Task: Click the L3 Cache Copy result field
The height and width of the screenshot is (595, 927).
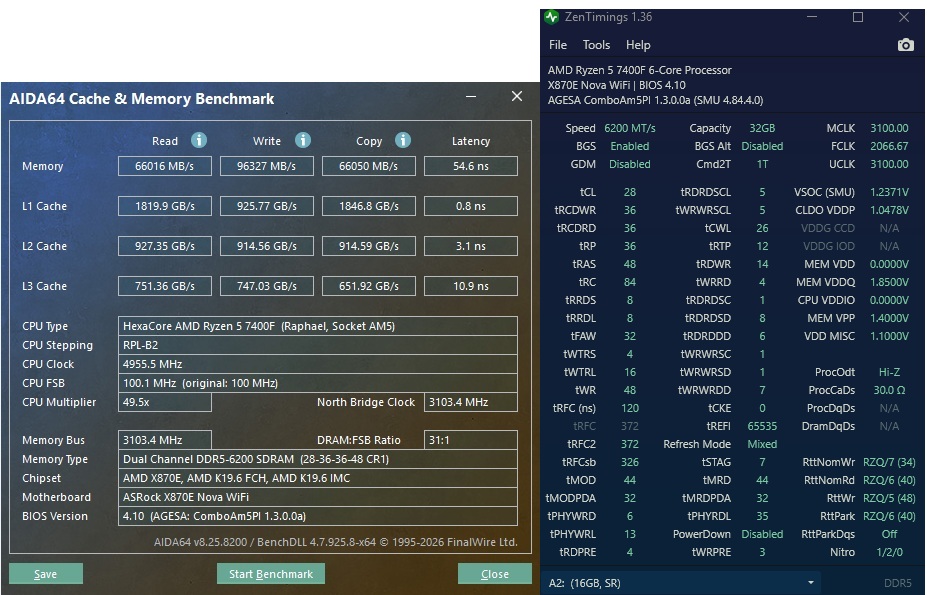Action: click(x=368, y=286)
